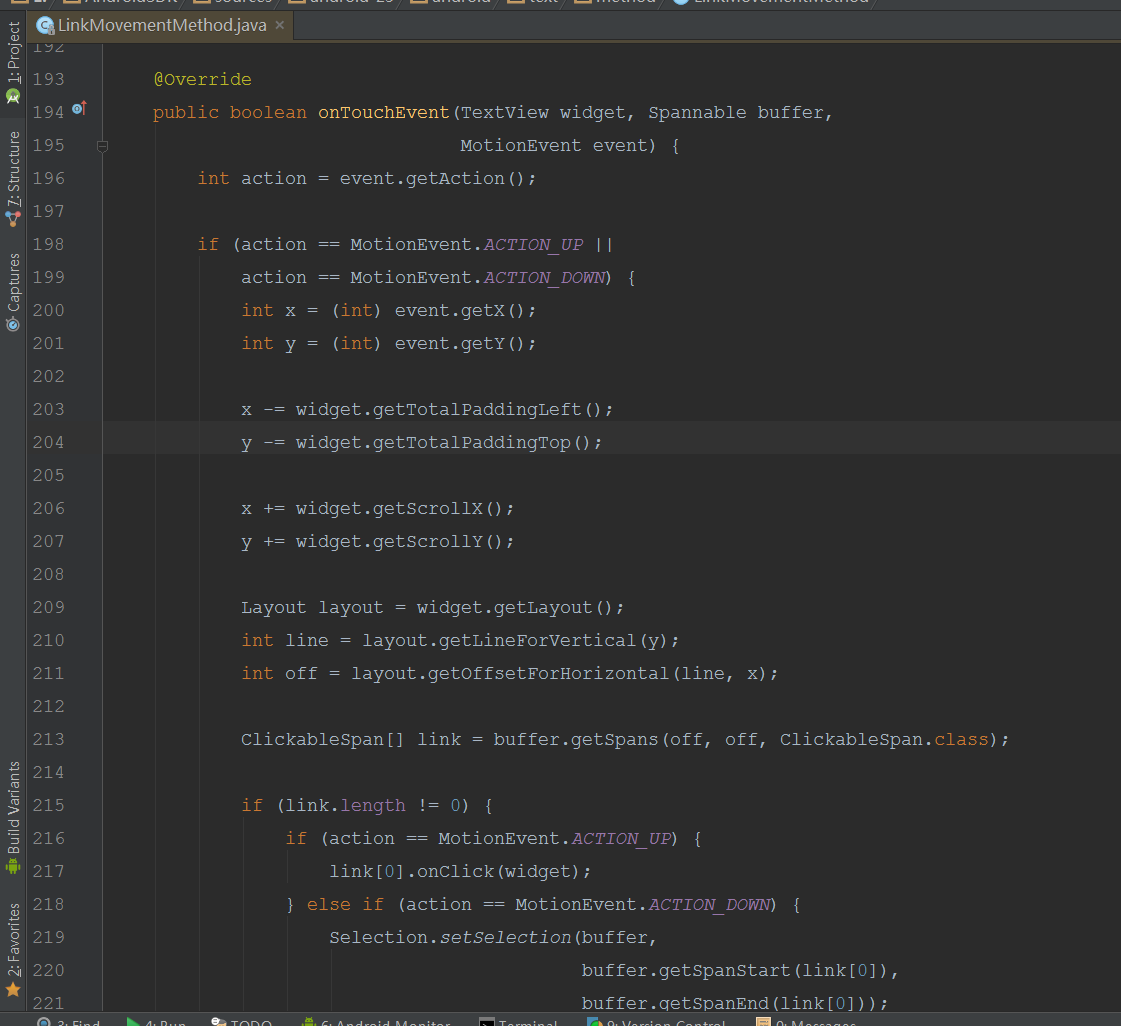Click buffer.getSpans on line 213
This screenshot has height=1026, width=1121.
point(576,739)
